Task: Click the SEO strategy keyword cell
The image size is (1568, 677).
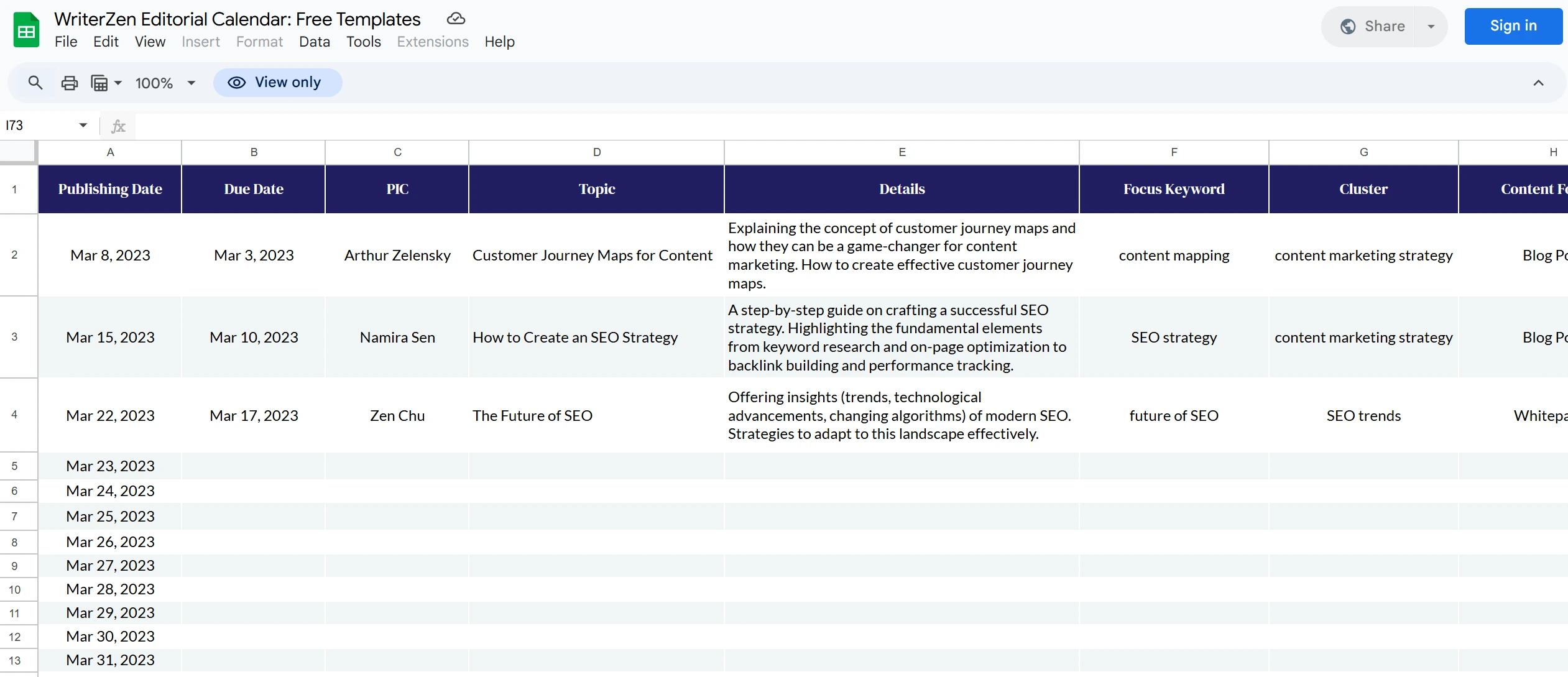Action: 1174,338
